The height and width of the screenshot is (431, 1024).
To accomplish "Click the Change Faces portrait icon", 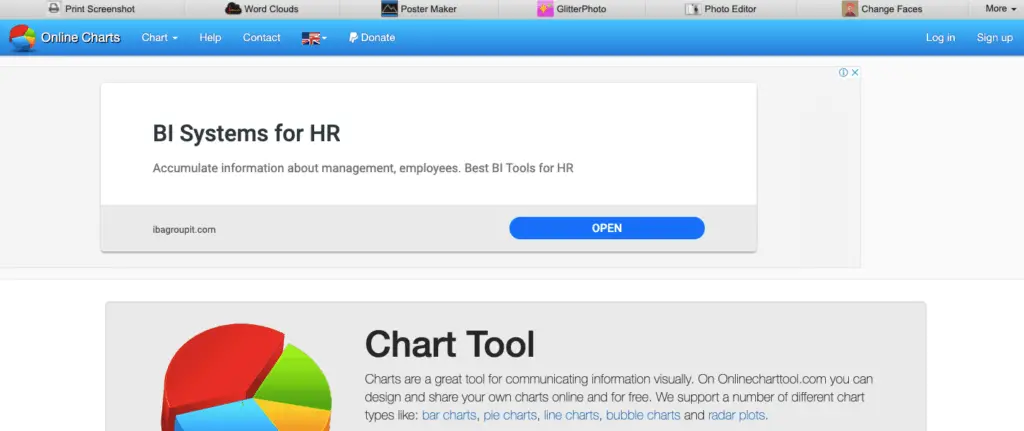I will [x=850, y=8].
